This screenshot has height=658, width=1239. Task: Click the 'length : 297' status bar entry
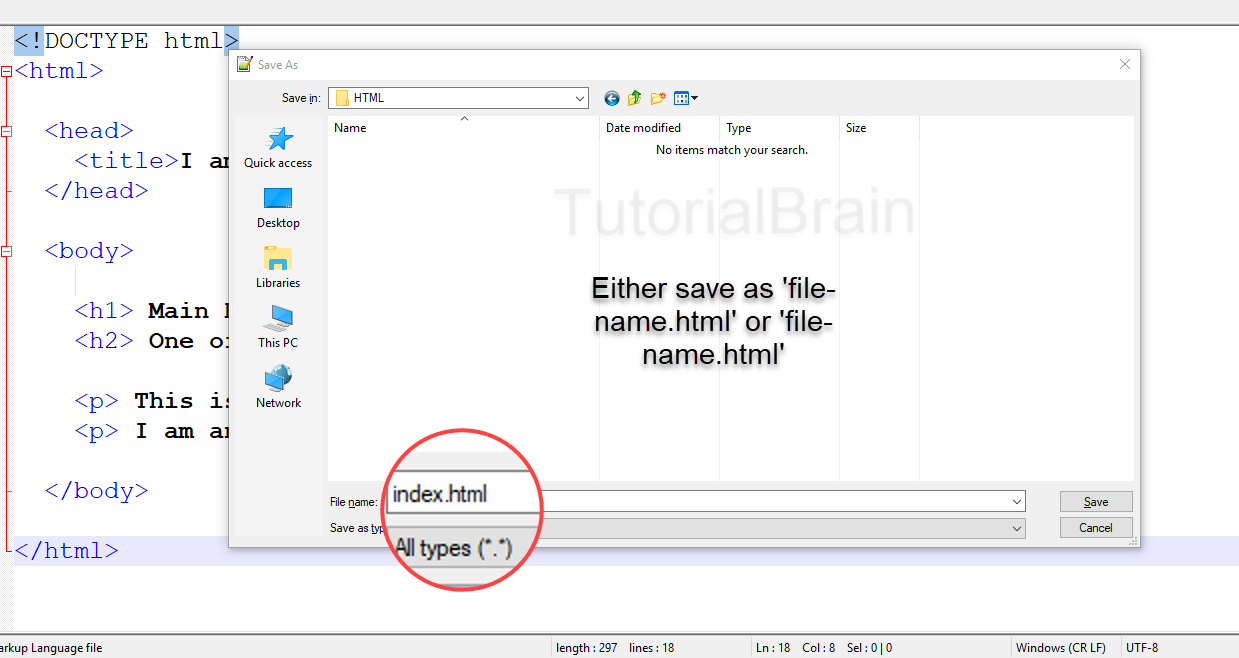coord(587,648)
